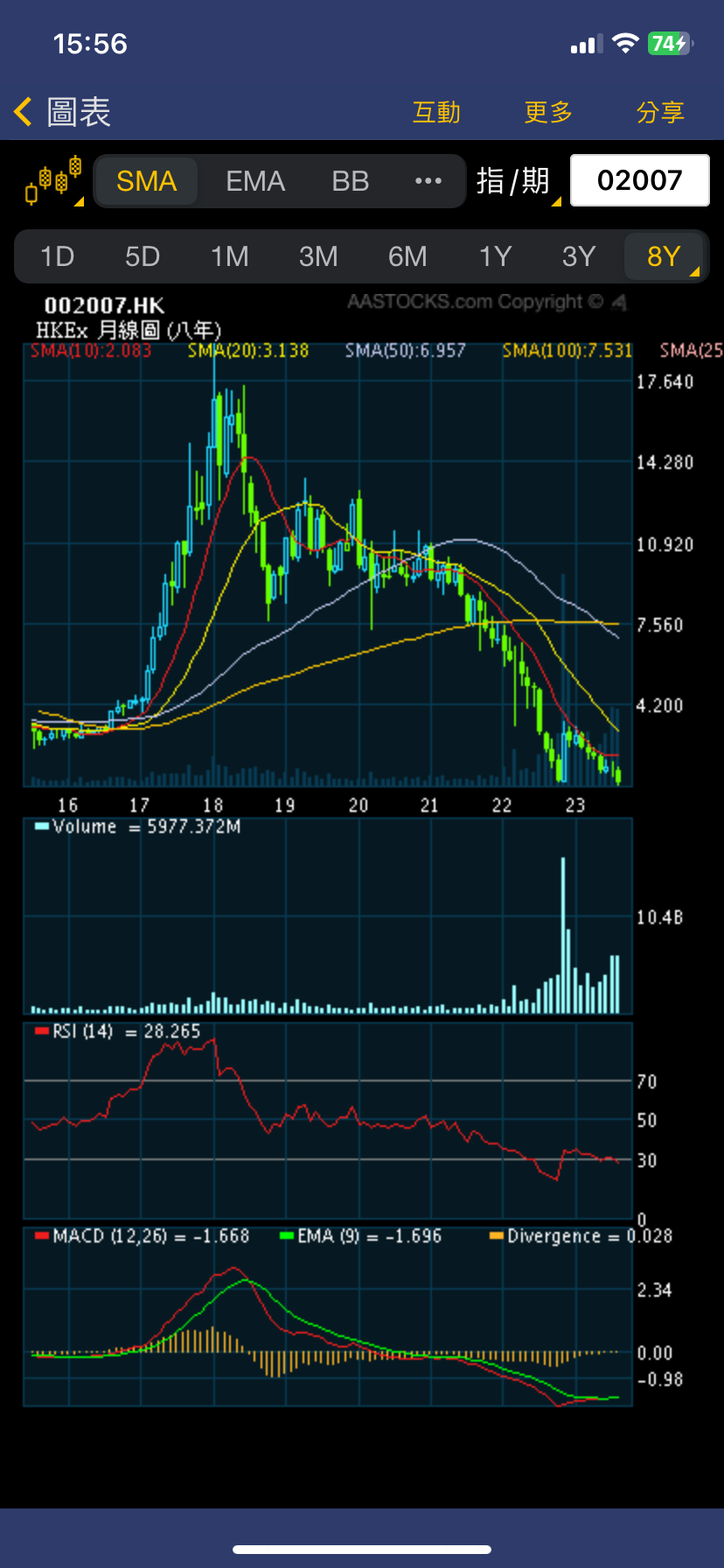This screenshot has width=724, height=1568.
Task: Expand the 指/期 index futures dropdown
Action: point(516,181)
